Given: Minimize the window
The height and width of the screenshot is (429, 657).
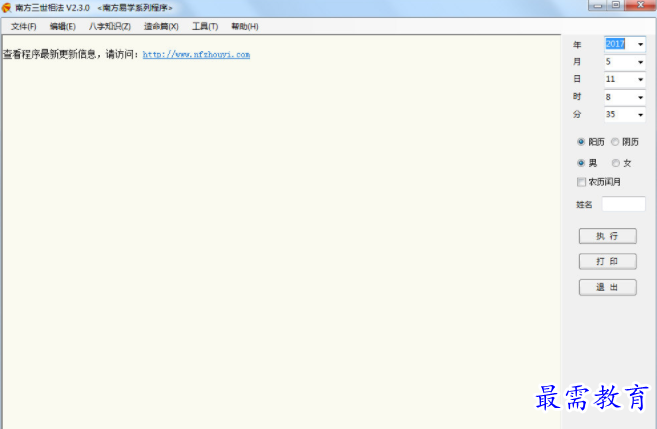Looking at the screenshot, I should [598, 5].
